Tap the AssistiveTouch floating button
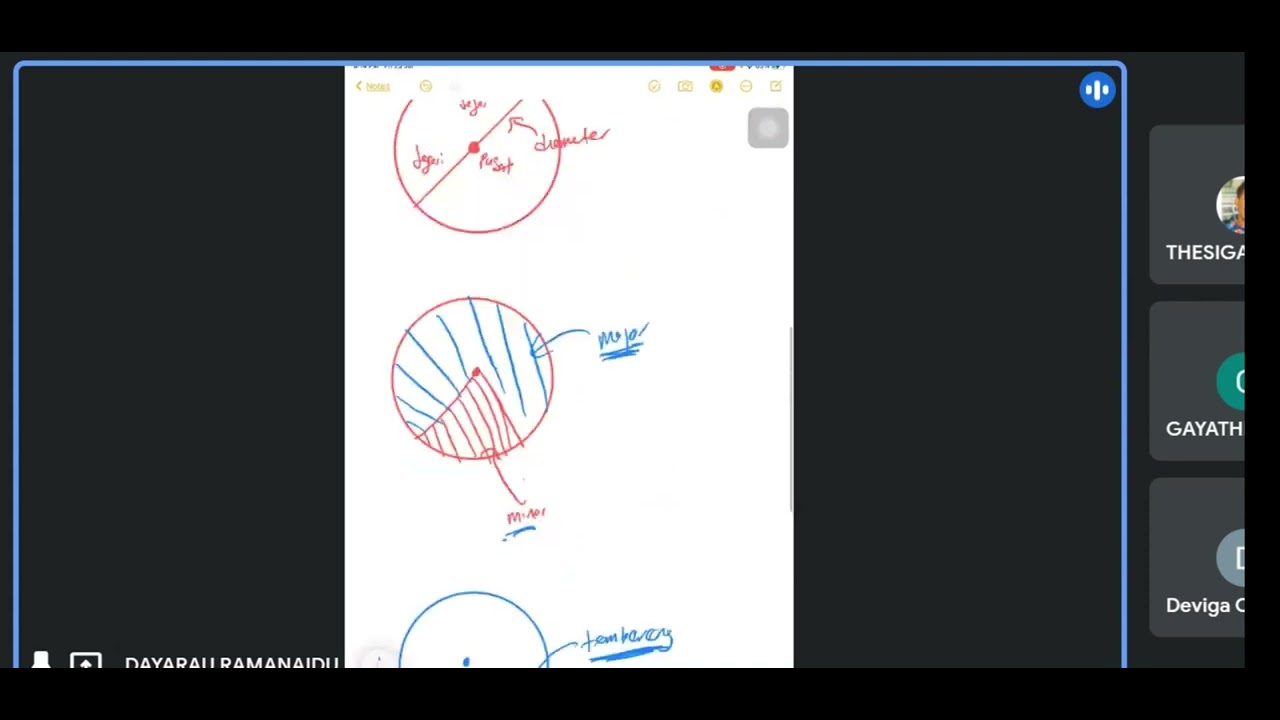1280x720 pixels. [x=768, y=128]
